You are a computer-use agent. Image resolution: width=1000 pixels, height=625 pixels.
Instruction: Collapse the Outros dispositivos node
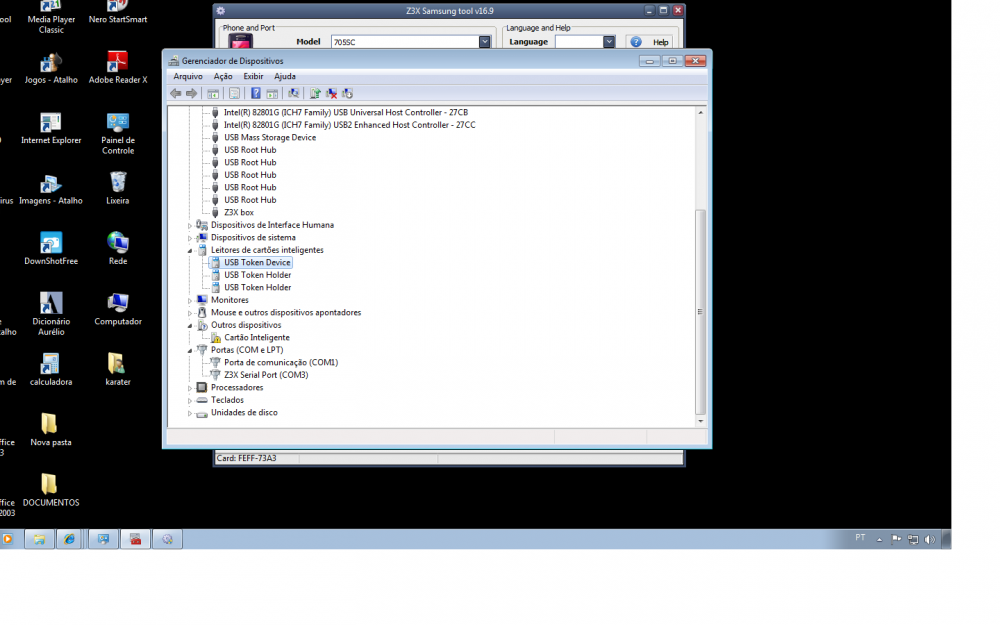[x=189, y=325]
